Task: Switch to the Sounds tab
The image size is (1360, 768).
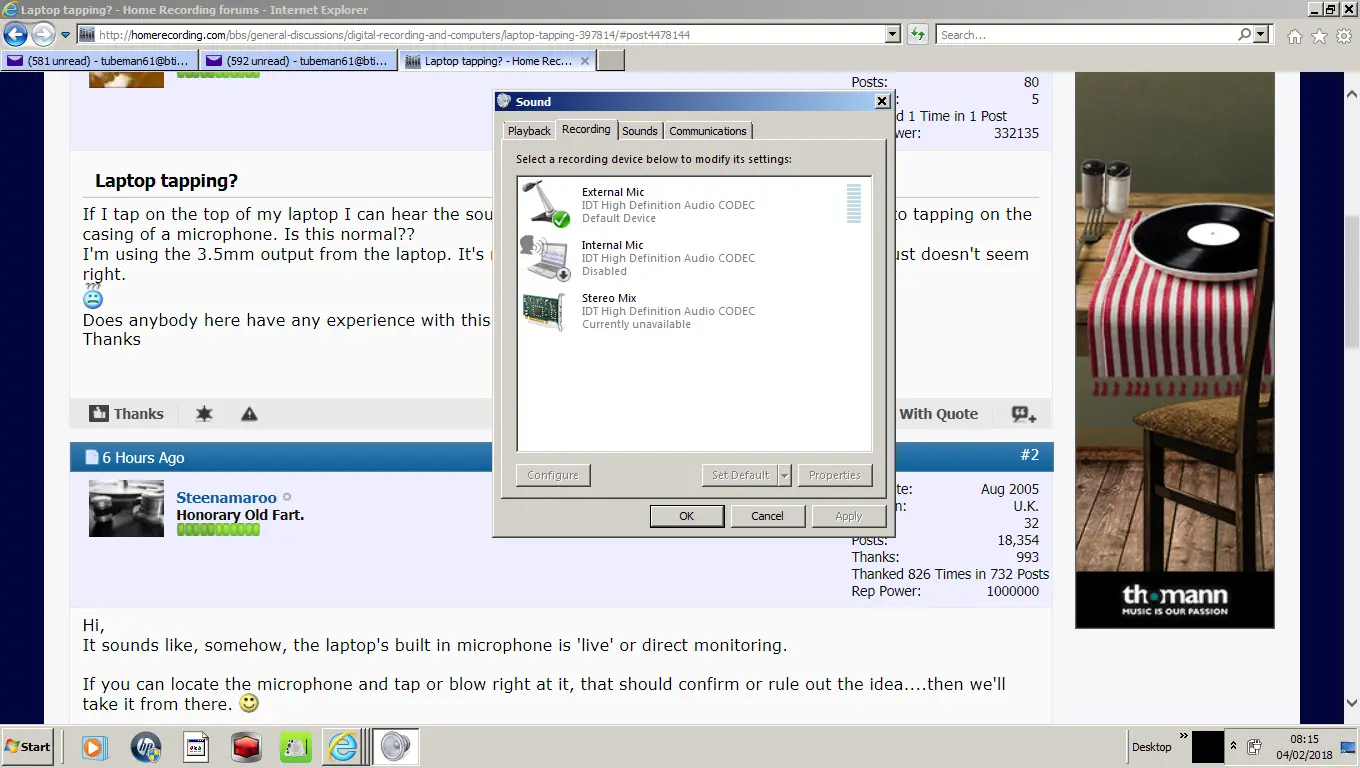Action: [x=640, y=131]
